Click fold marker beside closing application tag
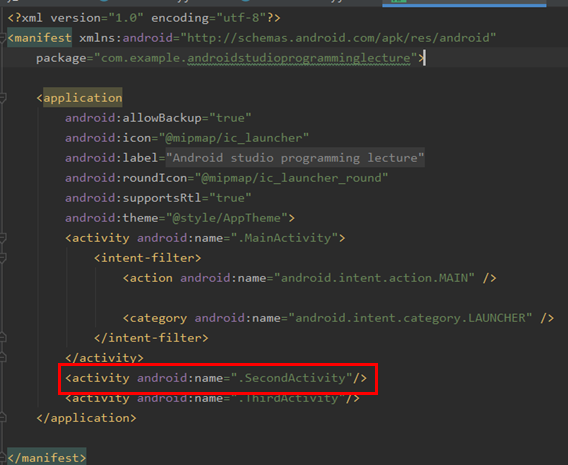Image resolution: width=568 pixels, height=465 pixels. [3, 418]
